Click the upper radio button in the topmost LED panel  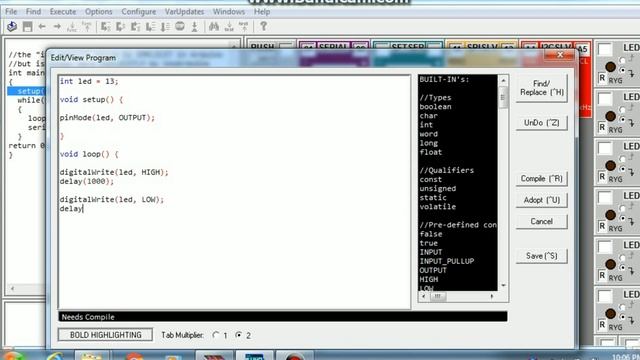[622, 60]
